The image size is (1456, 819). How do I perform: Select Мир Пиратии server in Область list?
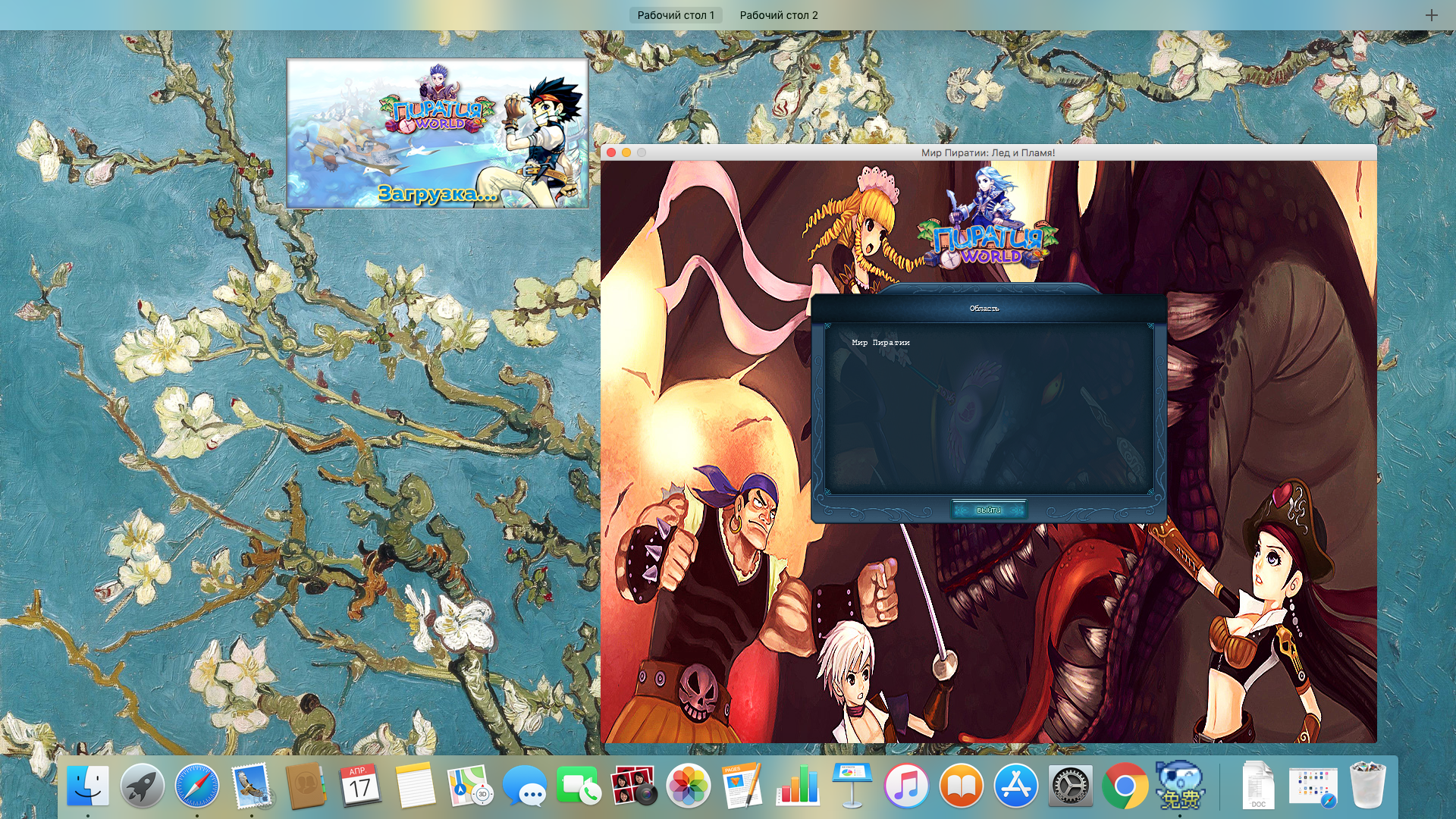pyautogui.click(x=880, y=343)
